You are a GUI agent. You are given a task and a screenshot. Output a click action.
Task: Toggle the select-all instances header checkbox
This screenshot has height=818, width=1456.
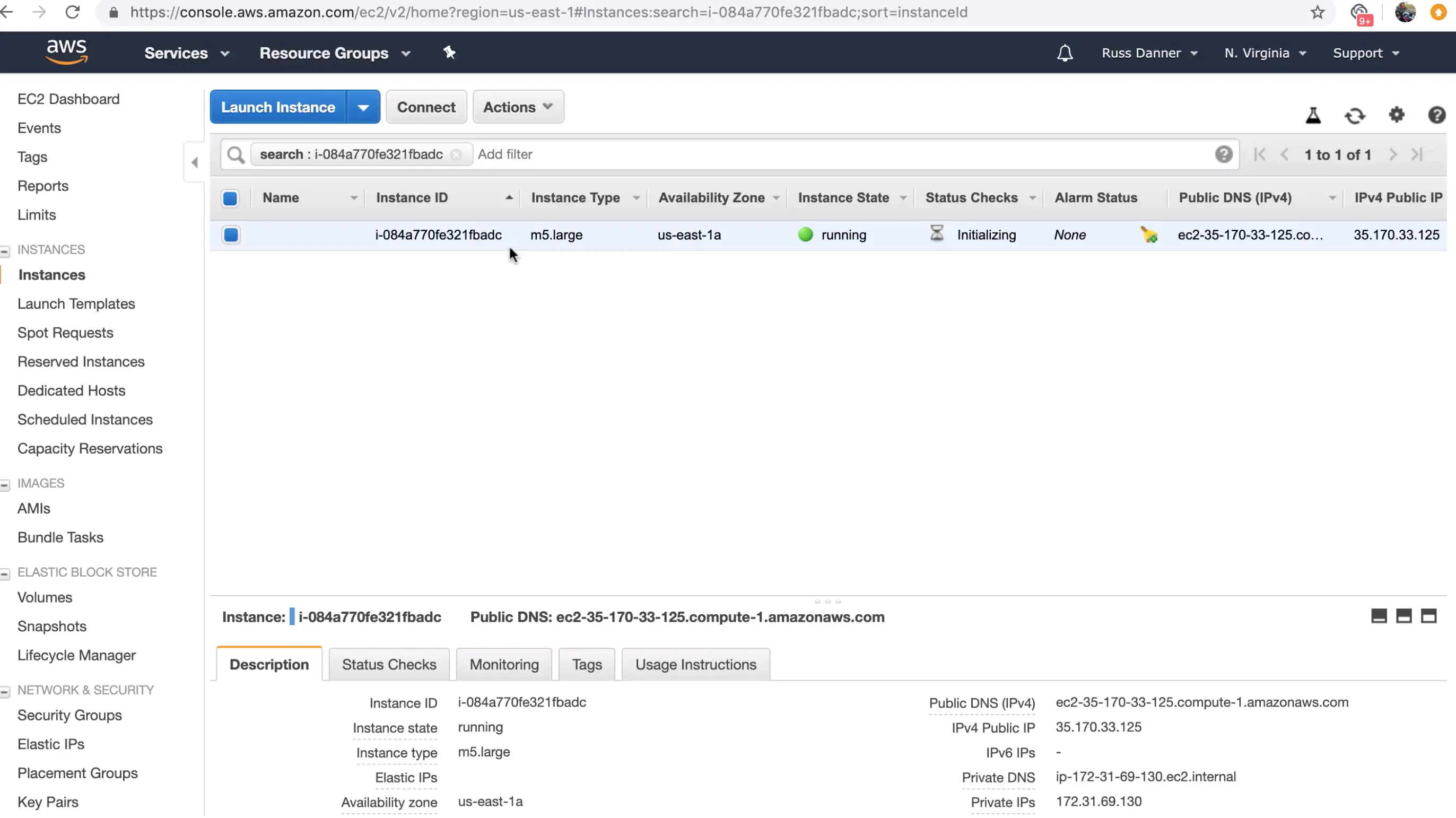pos(230,198)
